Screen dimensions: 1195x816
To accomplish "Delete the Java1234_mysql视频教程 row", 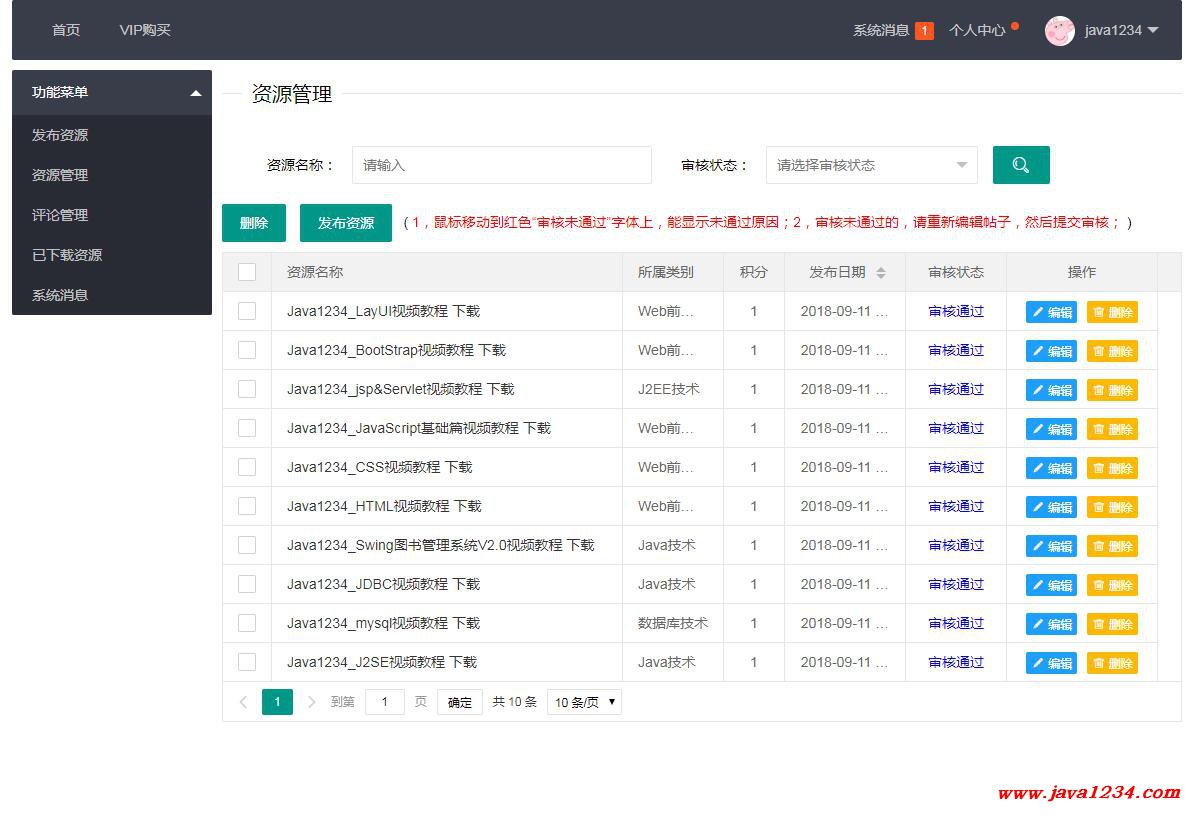I will [x=1112, y=624].
